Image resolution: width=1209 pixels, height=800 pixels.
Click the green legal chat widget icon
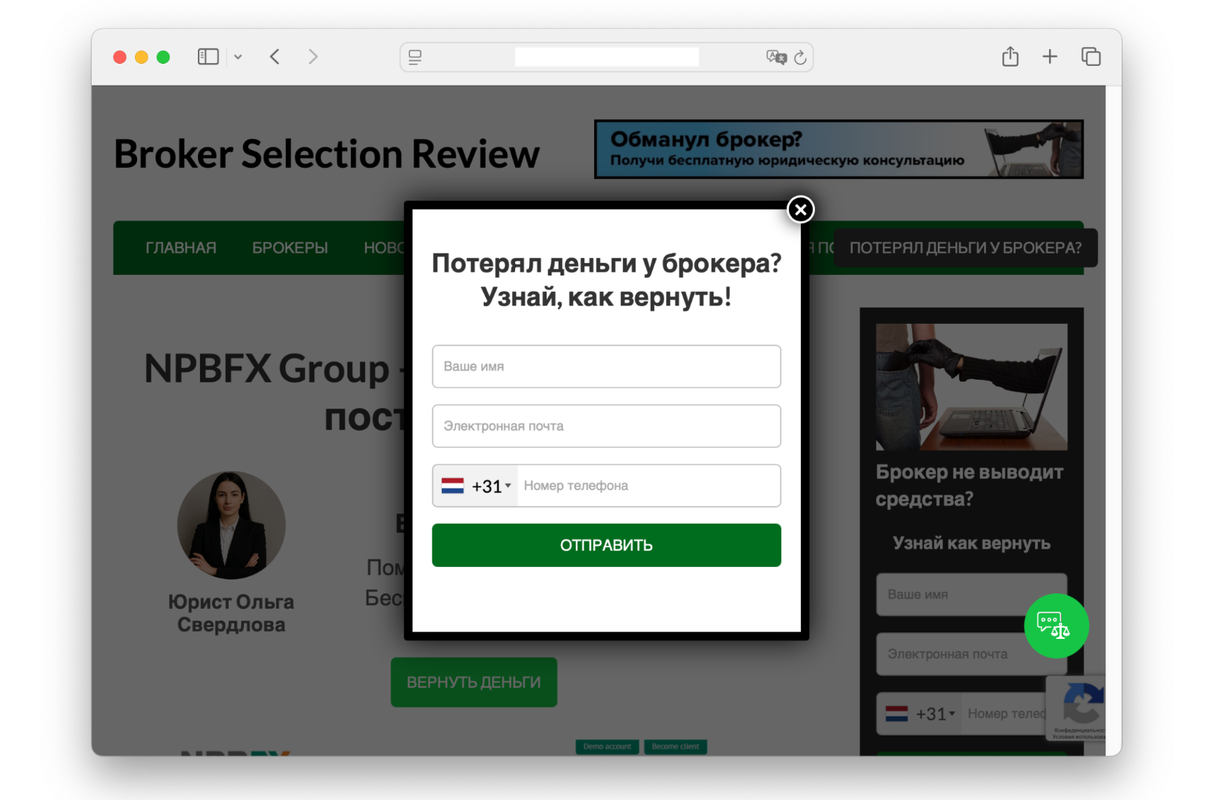click(x=1056, y=626)
